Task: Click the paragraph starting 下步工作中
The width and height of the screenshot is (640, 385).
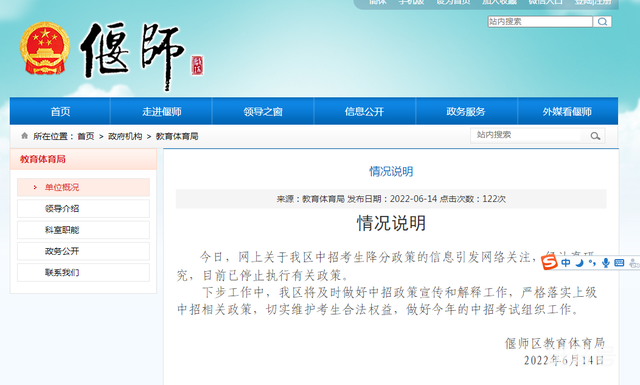Action: [387, 301]
